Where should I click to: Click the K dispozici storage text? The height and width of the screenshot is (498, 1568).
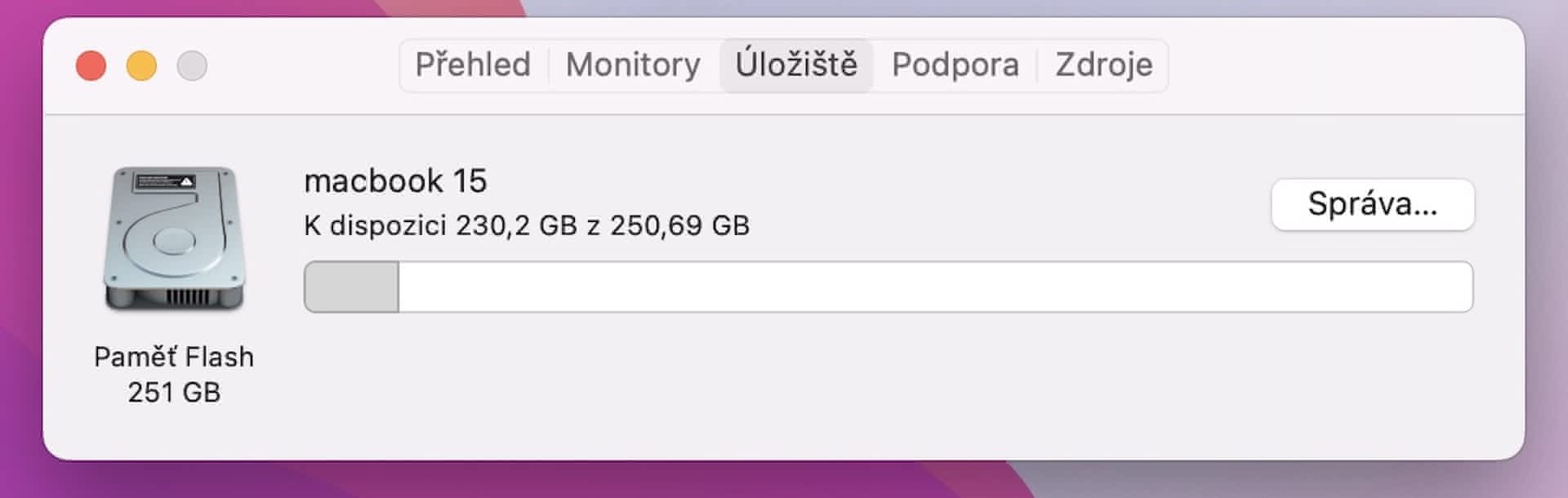(527, 225)
